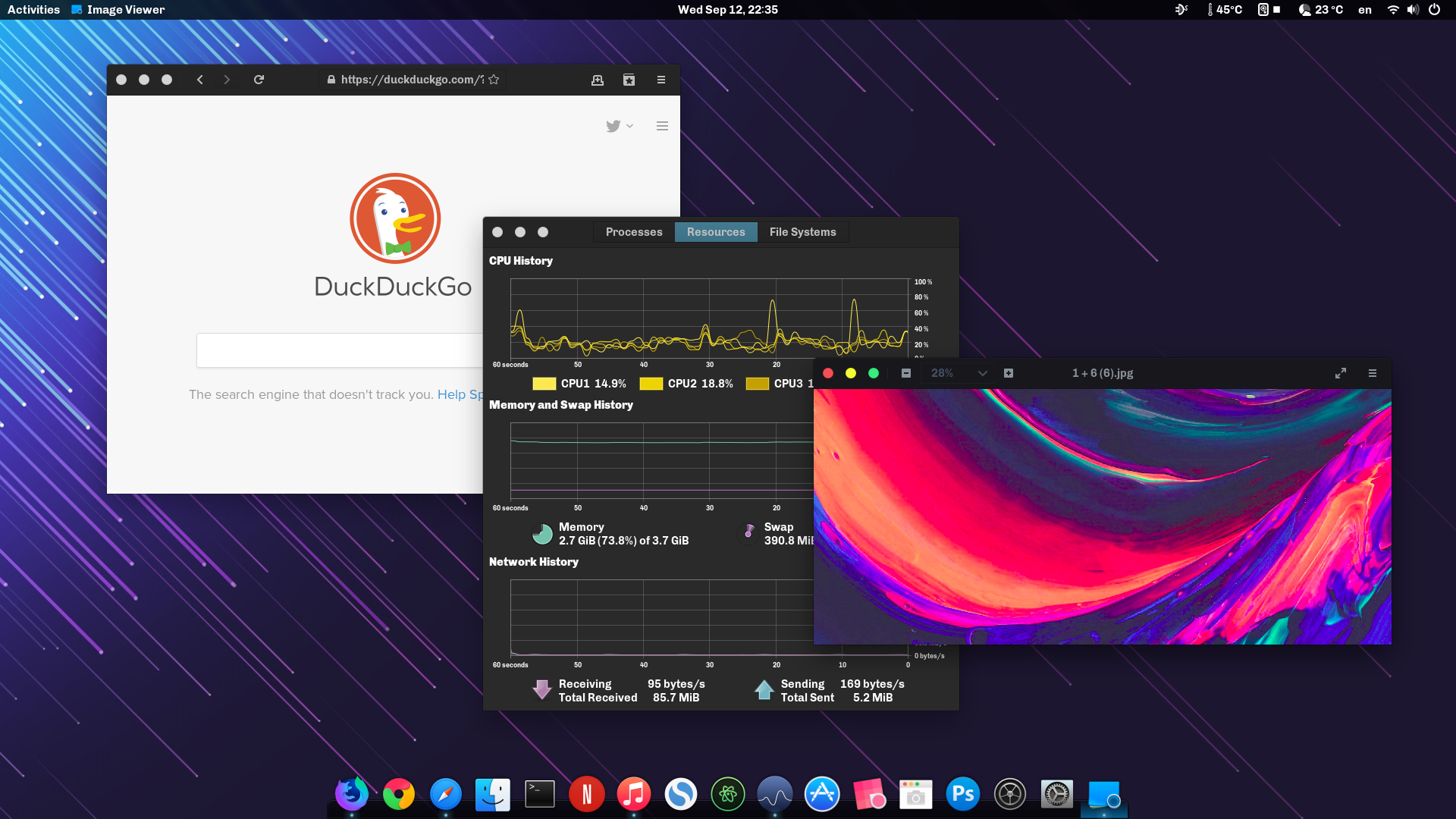This screenshot has height=819, width=1456.
Task: Change CPU3 graph color swatch
Action: click(757, 384)
